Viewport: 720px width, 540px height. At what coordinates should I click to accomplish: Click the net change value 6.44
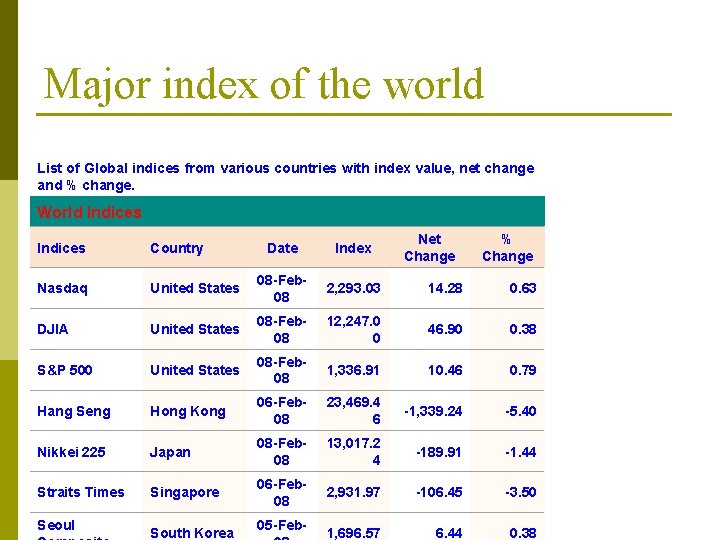coord(449,533)
